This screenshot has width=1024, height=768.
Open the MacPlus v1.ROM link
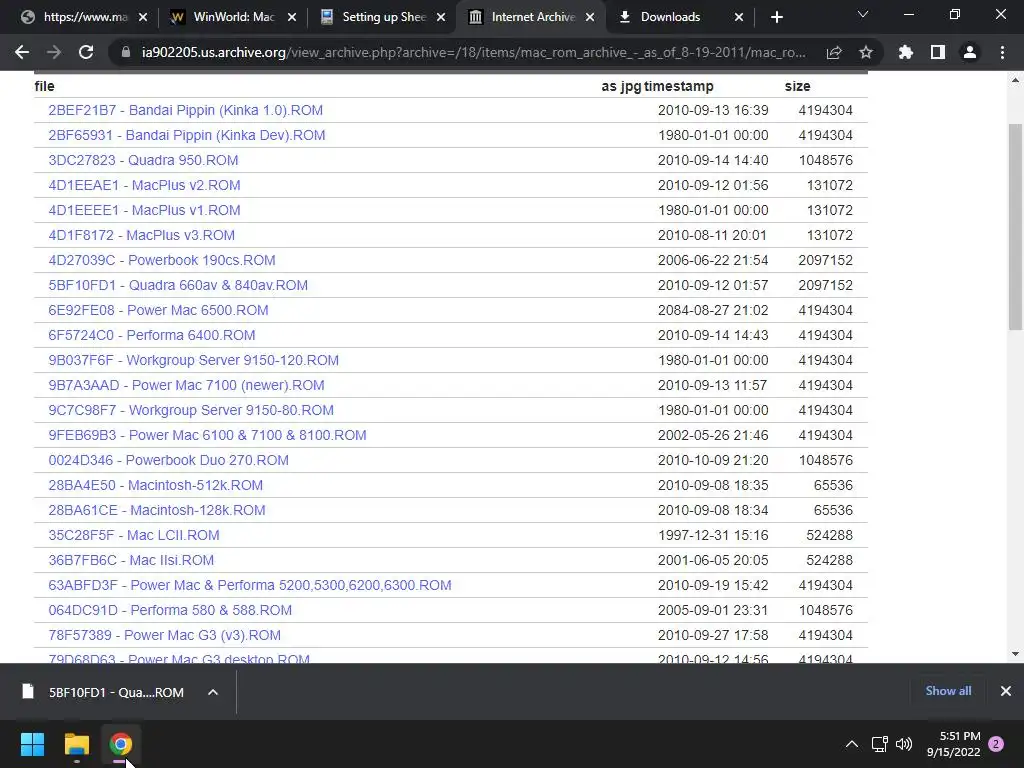[144, 210]
